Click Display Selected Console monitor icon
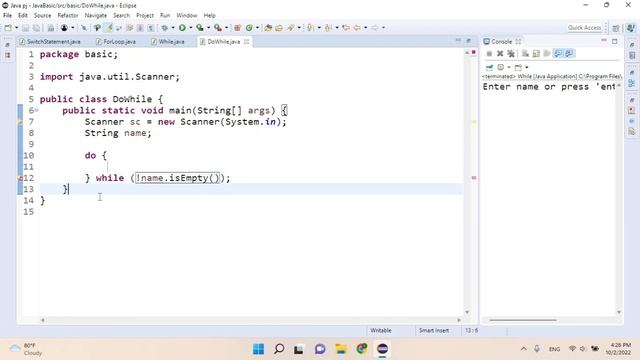This screenshot has width=640, height=360. [500, 67]
